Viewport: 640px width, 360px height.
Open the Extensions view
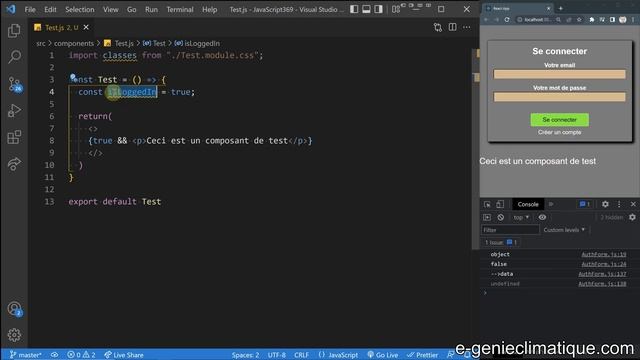[14, 137]
